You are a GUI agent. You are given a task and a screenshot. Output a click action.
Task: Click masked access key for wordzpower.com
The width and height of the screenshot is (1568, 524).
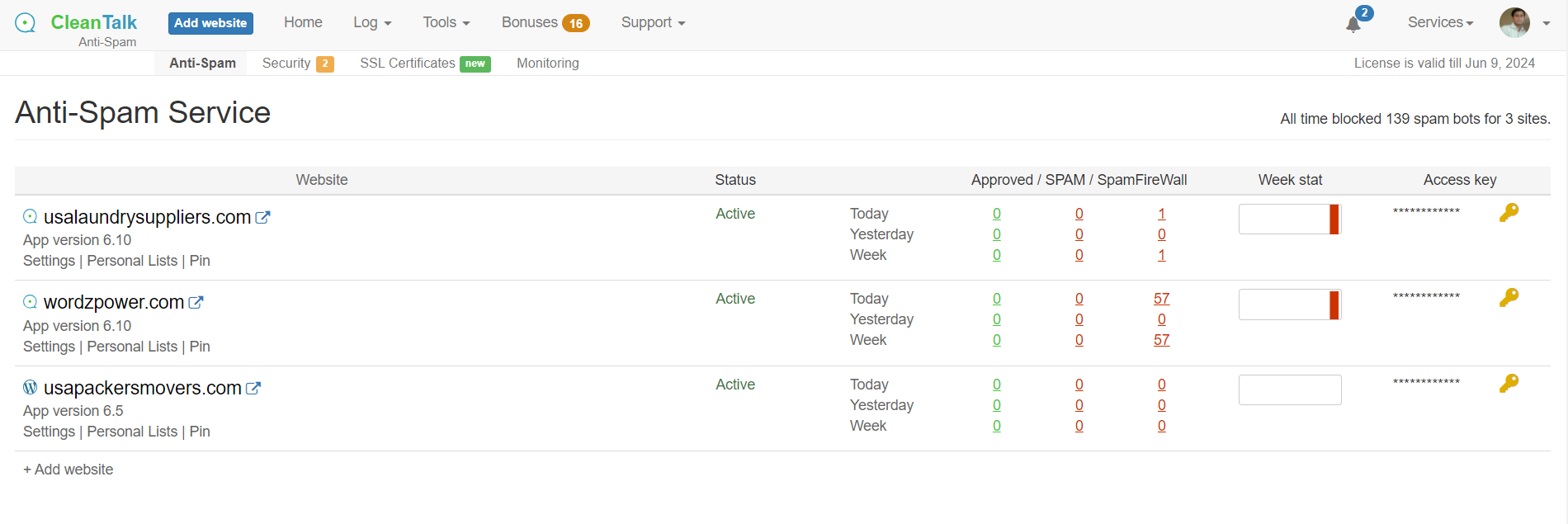[1426, 297]
